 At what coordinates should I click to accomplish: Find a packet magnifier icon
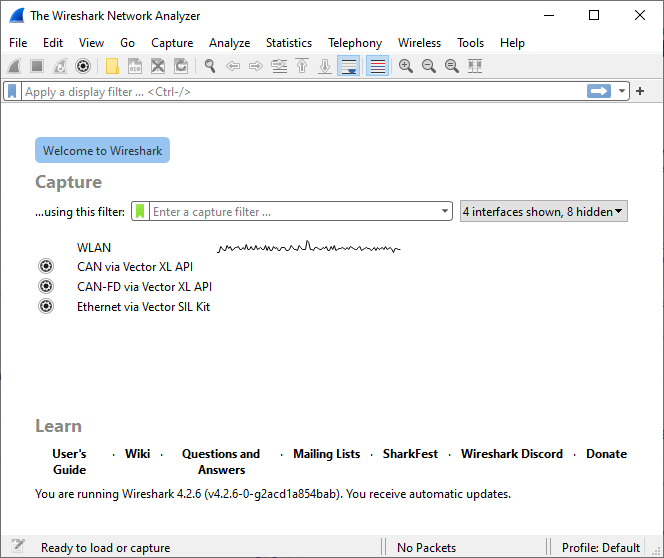click(210, 66)
